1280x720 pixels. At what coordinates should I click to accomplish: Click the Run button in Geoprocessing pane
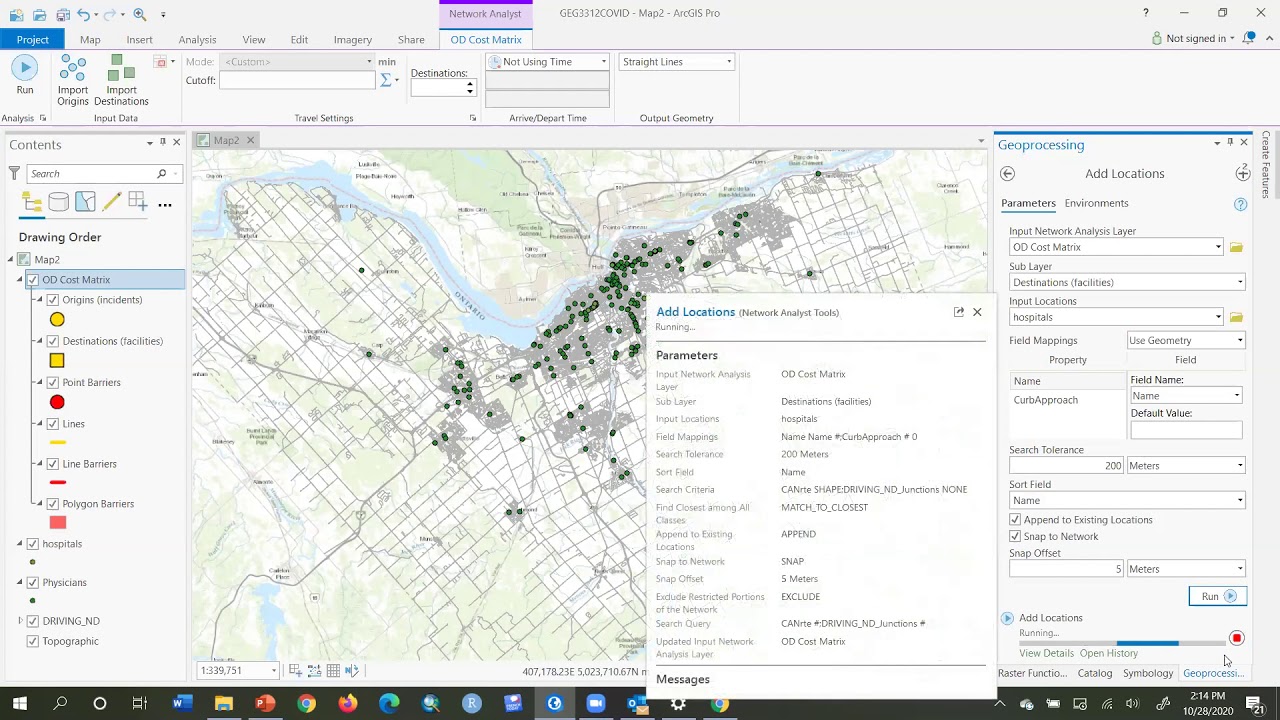pos(1217,597)
